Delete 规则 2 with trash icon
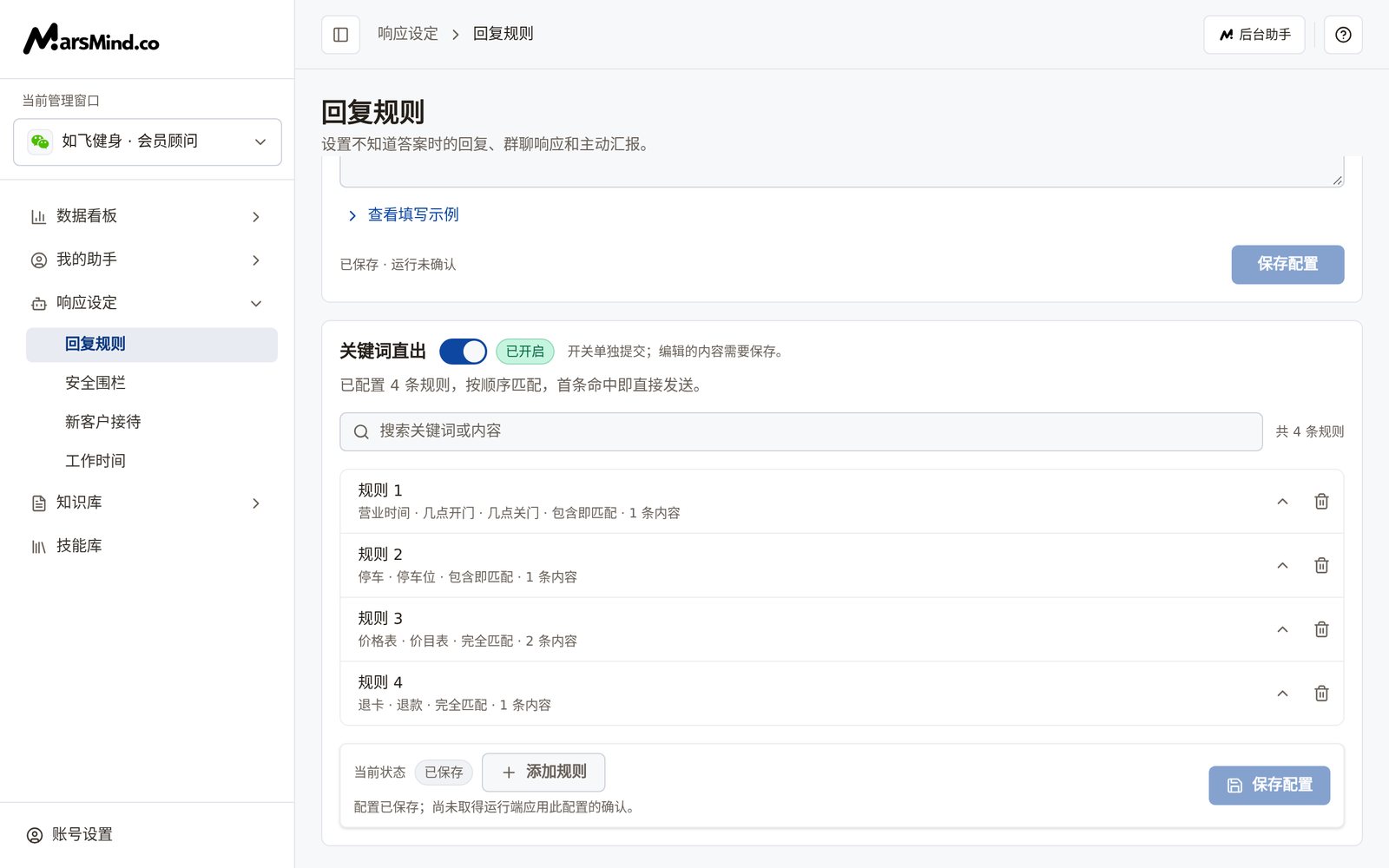Viewport: 1389px width, 868px height. [x=1321, y=566]
